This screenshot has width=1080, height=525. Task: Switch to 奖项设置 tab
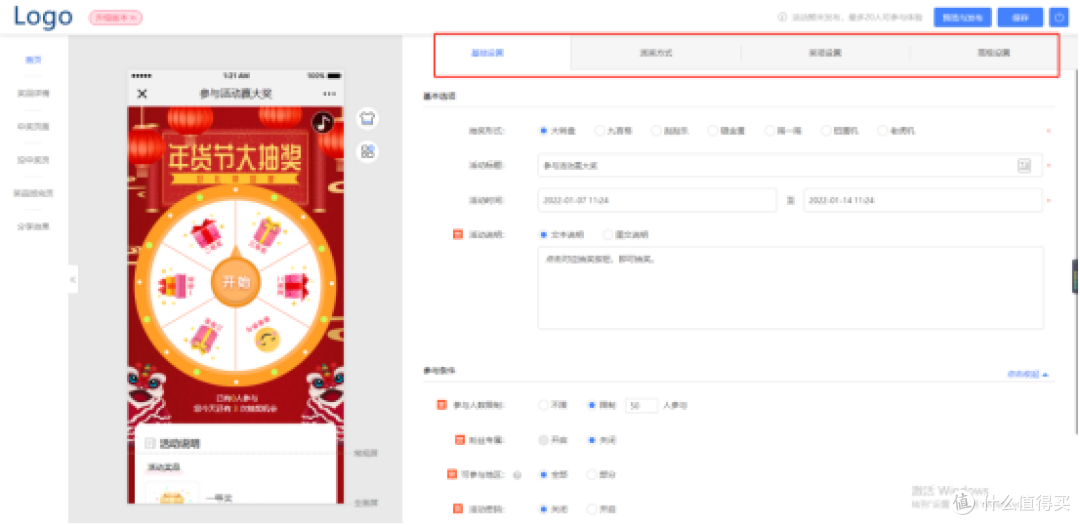coord(824,52)
